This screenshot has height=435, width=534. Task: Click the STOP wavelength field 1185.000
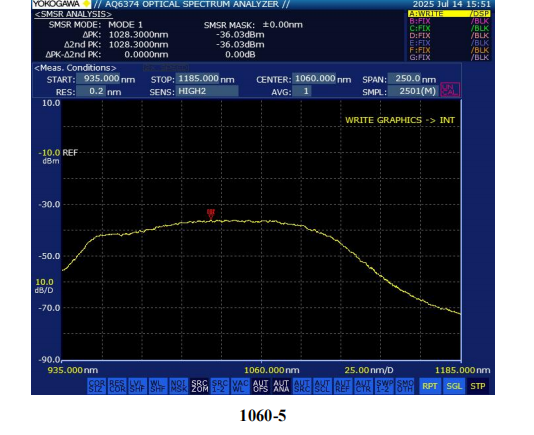(x=198, y=79)
